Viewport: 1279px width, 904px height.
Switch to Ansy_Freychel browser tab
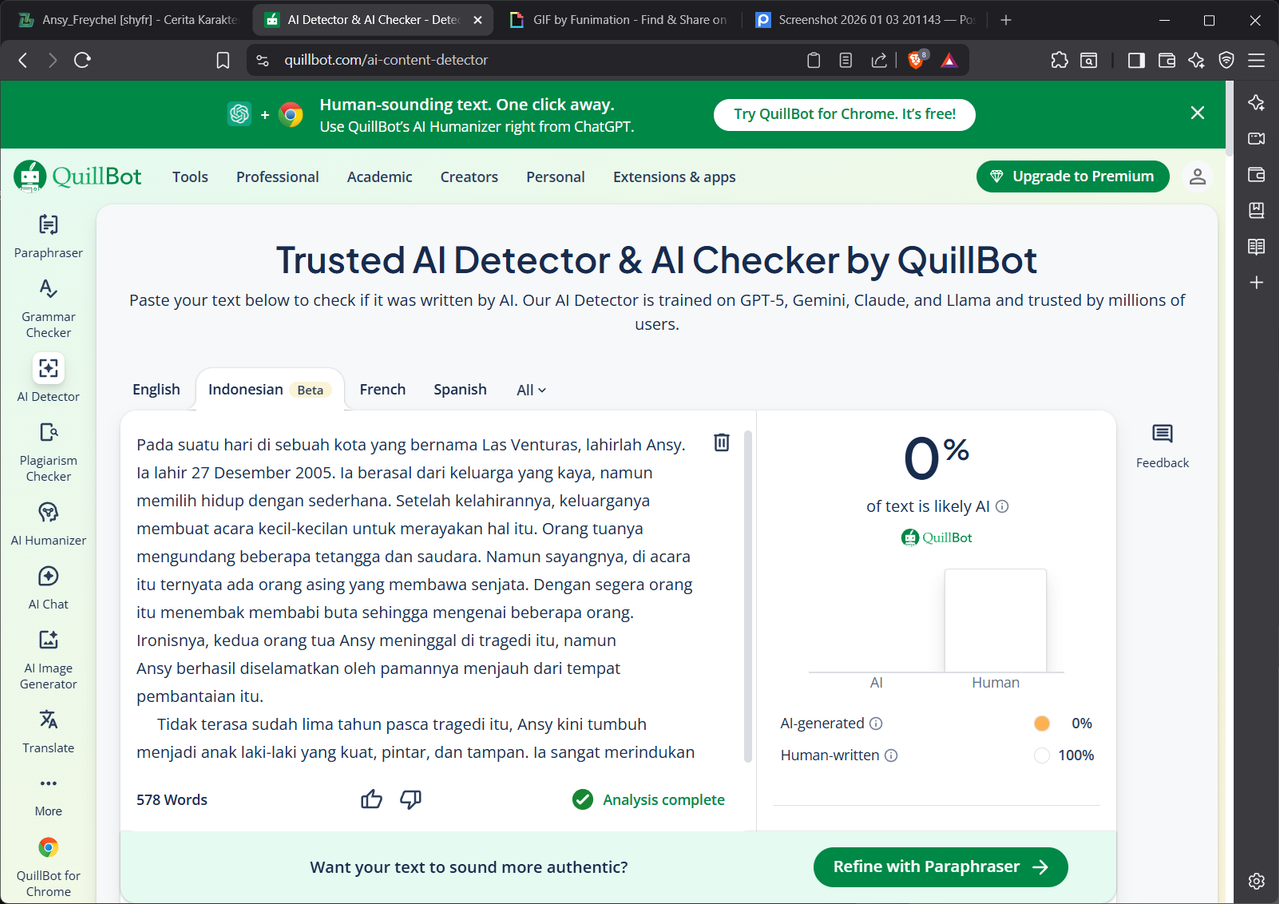[x=127, y=20]
